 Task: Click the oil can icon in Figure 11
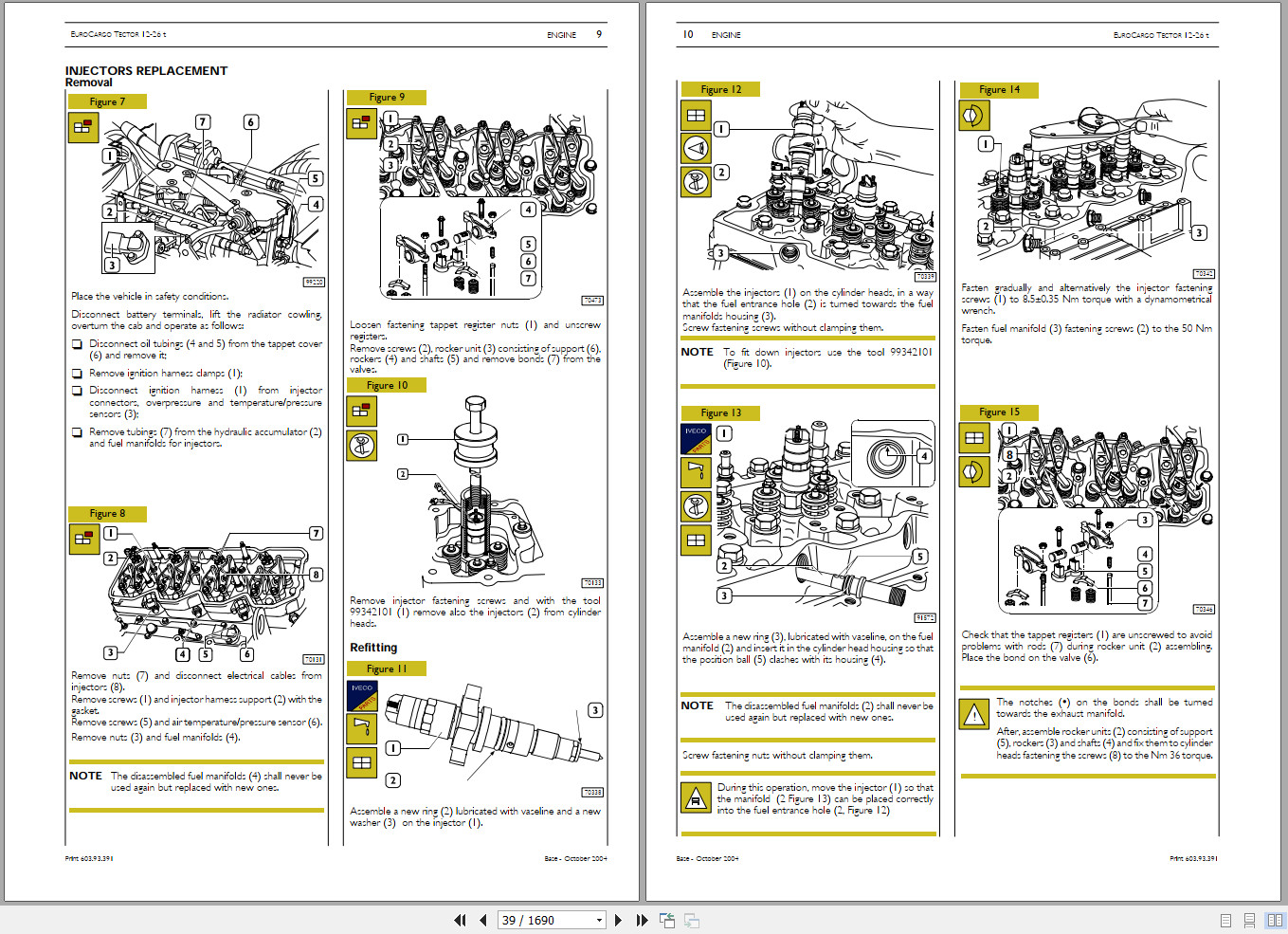click(x=361, y=728)
